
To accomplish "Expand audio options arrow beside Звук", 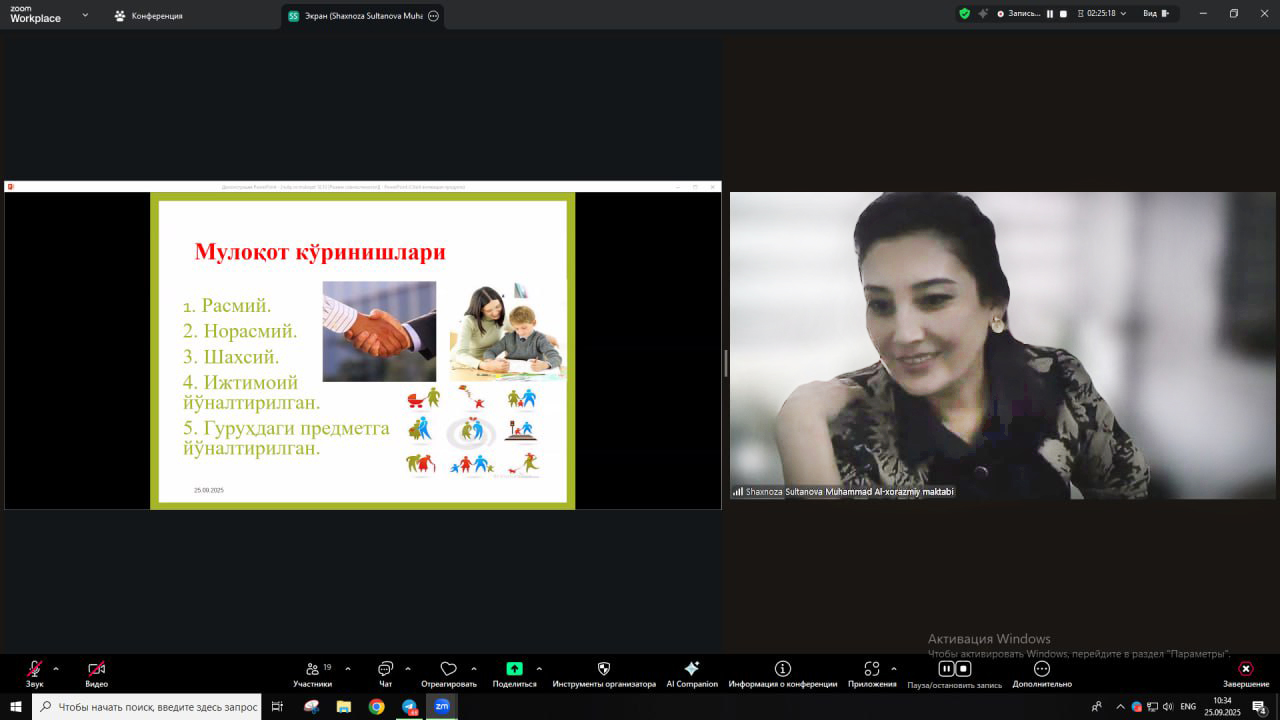I will coord(56,669).
